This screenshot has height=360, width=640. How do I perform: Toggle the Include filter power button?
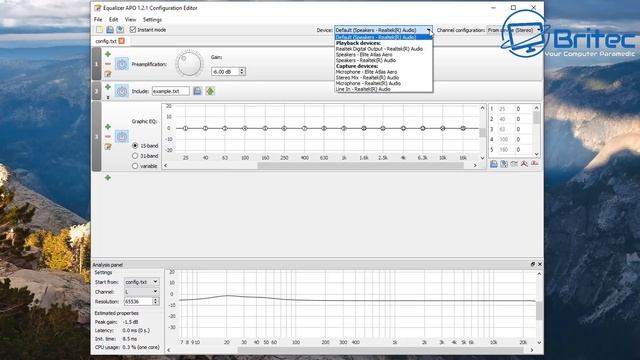(x=122, y=91)
